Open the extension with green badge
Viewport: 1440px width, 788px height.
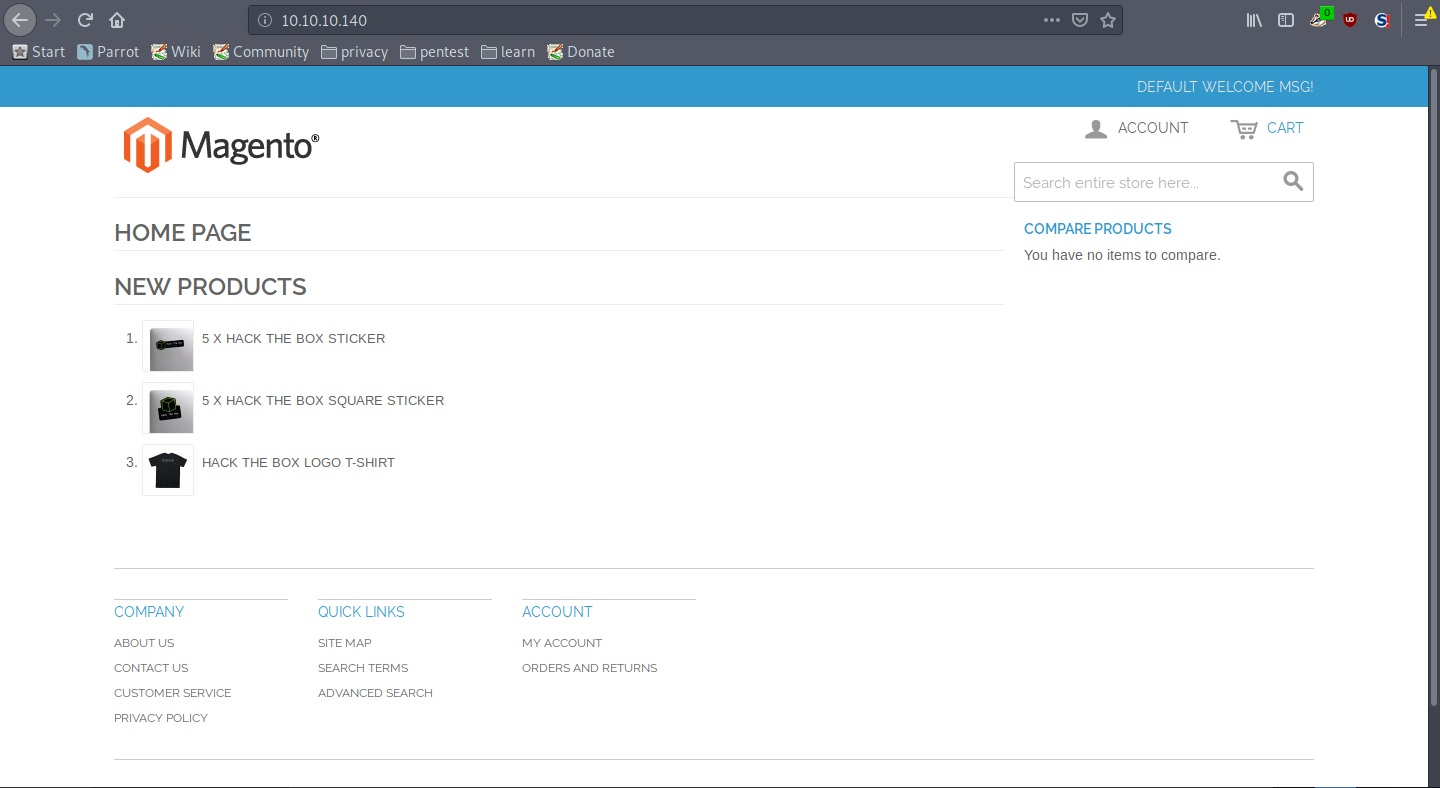click(1320, 18)
